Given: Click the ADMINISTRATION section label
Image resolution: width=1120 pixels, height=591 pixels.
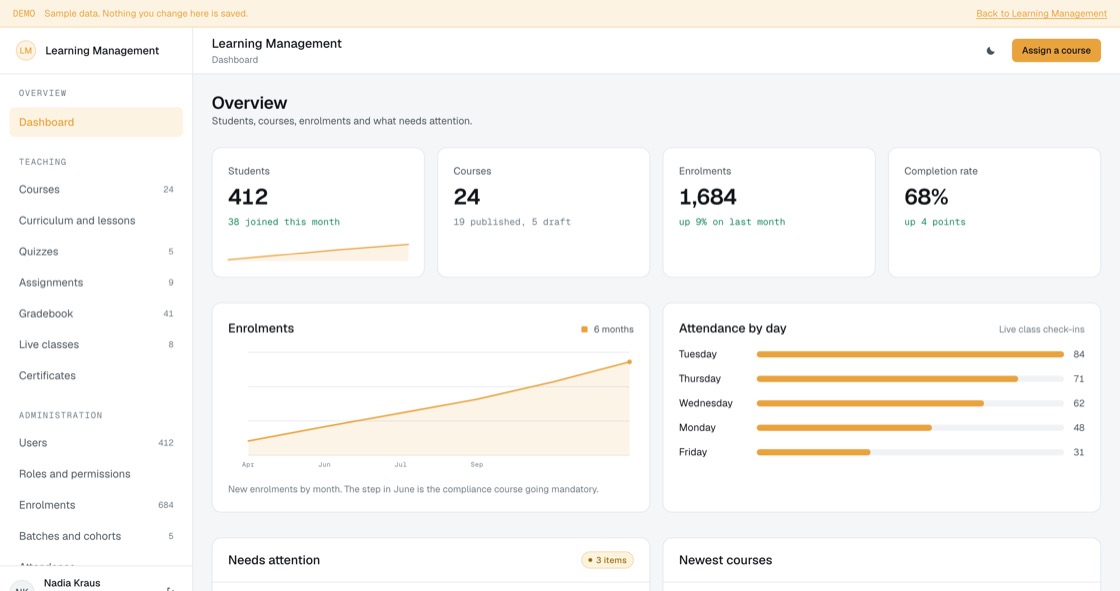Looking at the screenshot, I should (x=61, y=415).
